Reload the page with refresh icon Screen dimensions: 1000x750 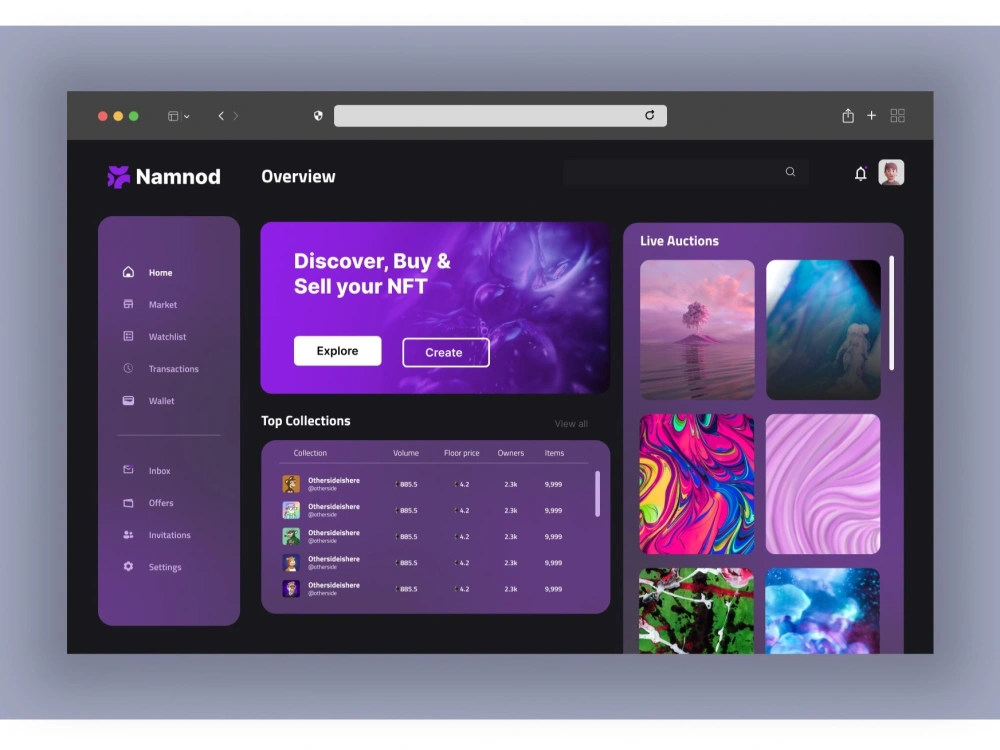tap(649, 115)
